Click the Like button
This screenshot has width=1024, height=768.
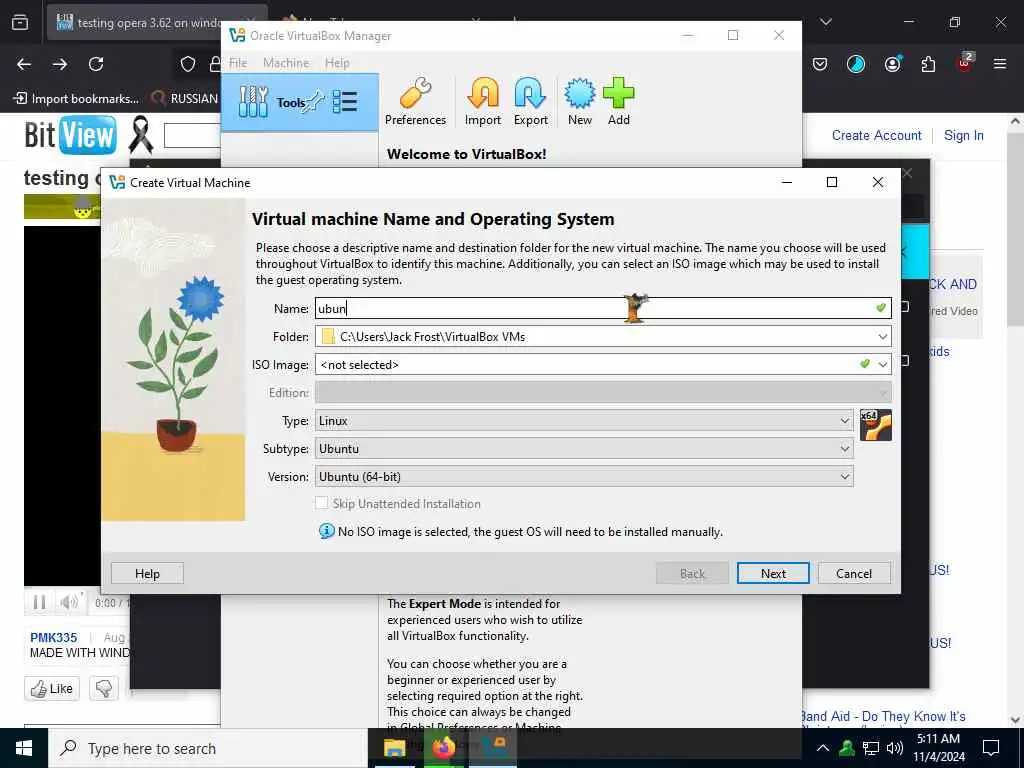pyautogui.click(x=52, y=688)
